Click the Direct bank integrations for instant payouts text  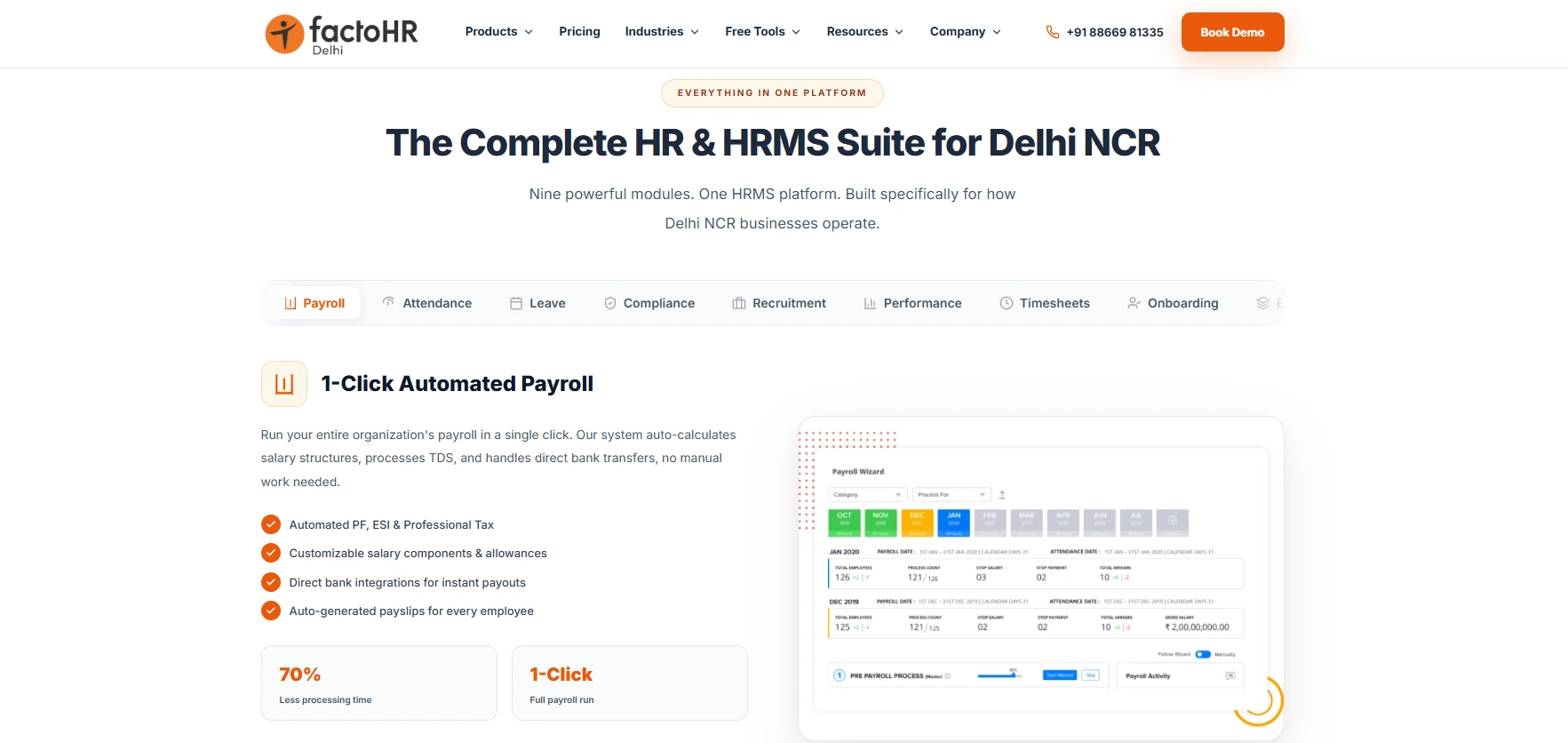[408, 582]
